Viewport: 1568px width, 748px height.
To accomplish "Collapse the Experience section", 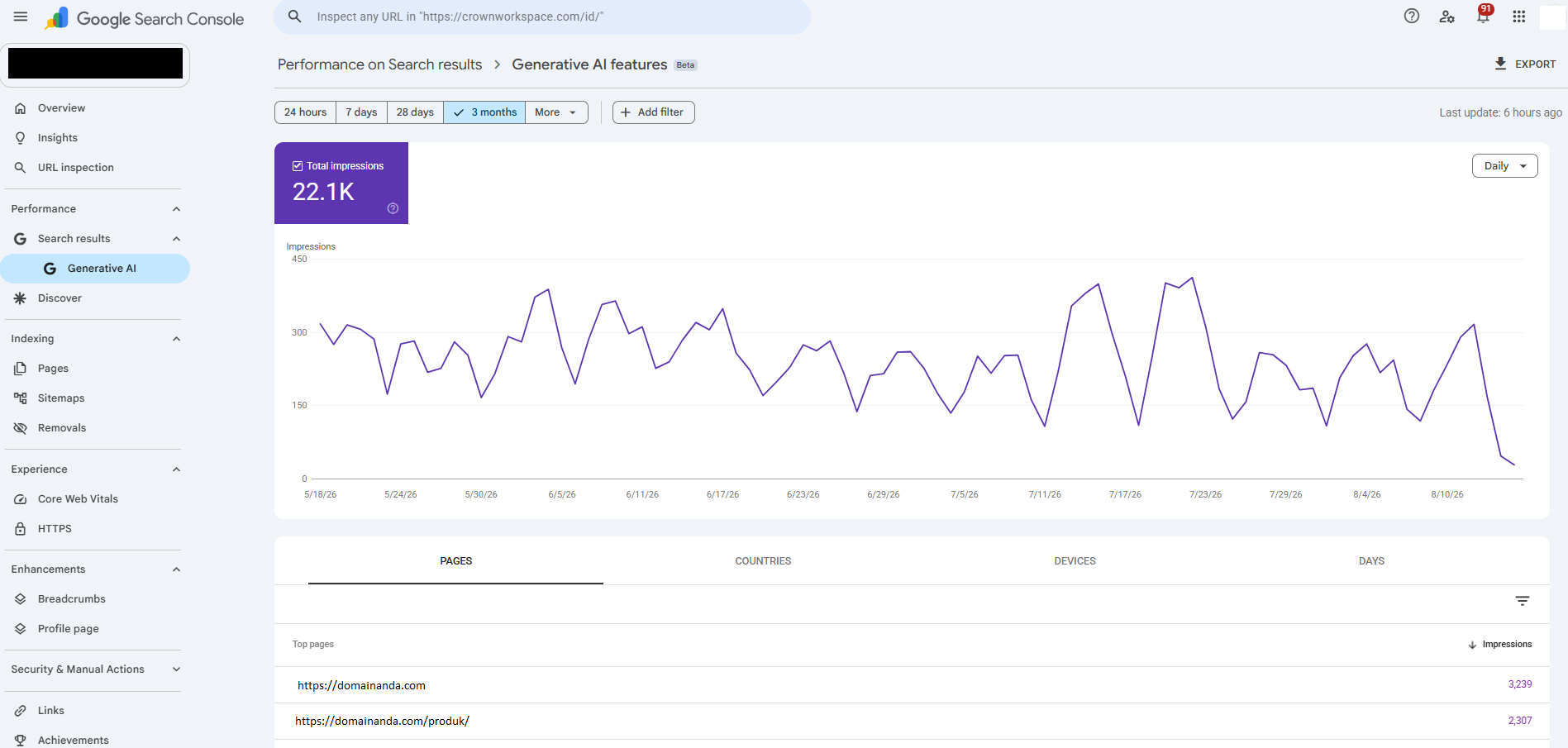I will 176,469.
